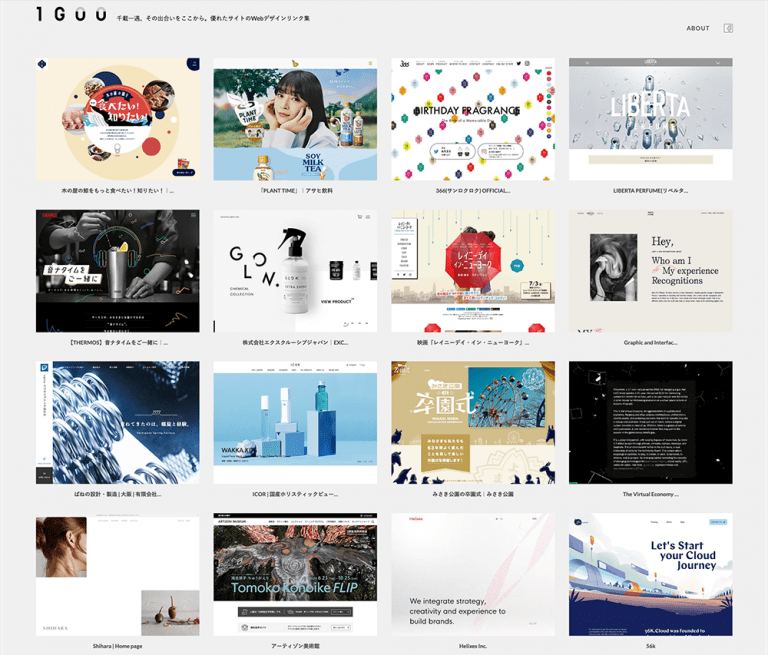Click the 'Shihara | Home page' caption
This screenshot has height=655, width=768.
click(118, 646)
